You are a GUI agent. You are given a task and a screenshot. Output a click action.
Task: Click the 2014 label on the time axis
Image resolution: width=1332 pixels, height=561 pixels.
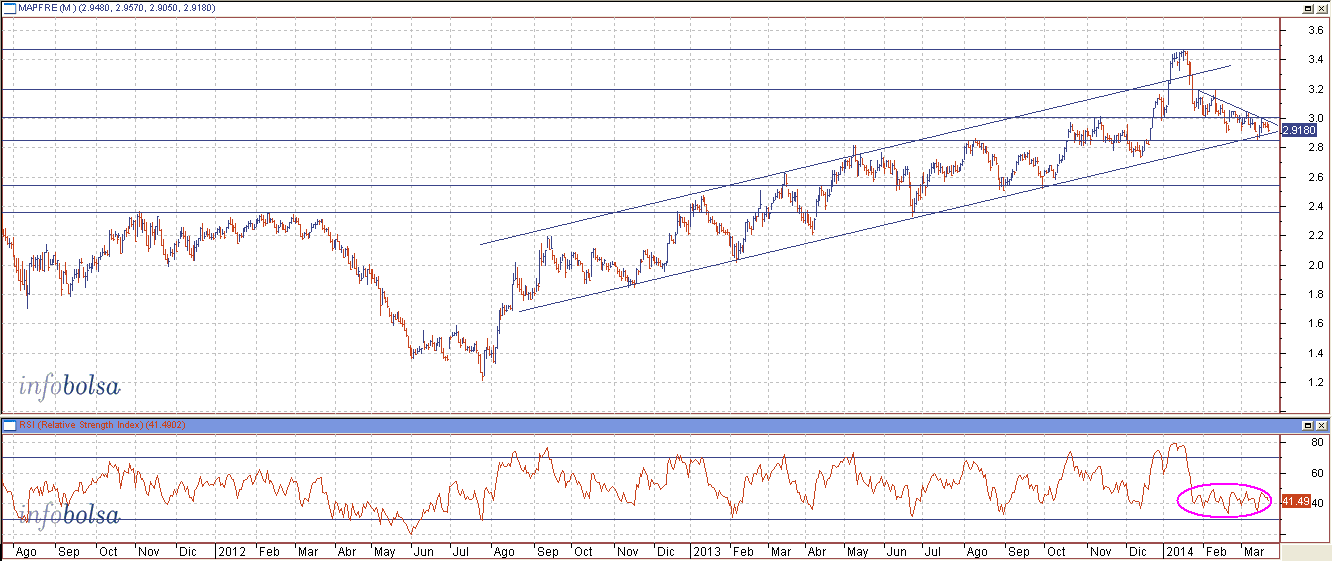click(1180, 551)
